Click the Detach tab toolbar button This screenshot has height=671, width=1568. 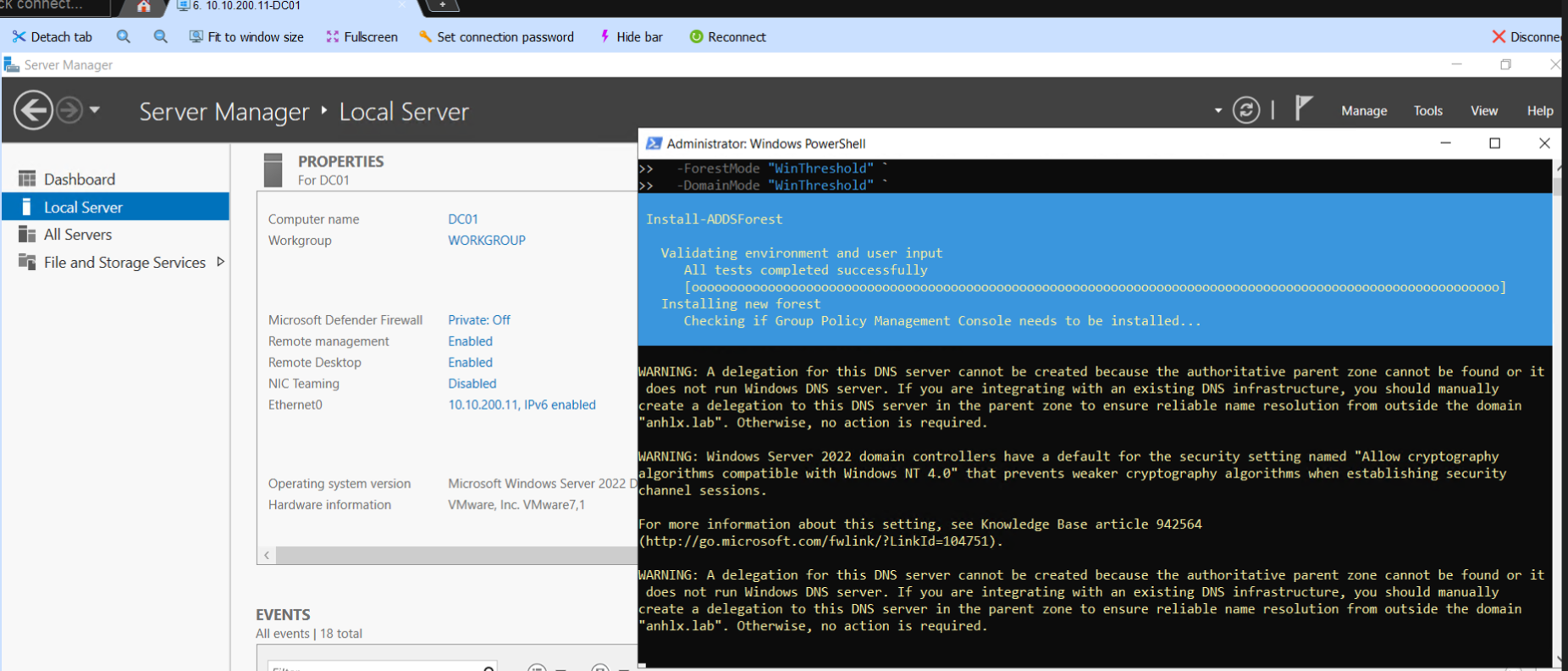pos(52,36)
